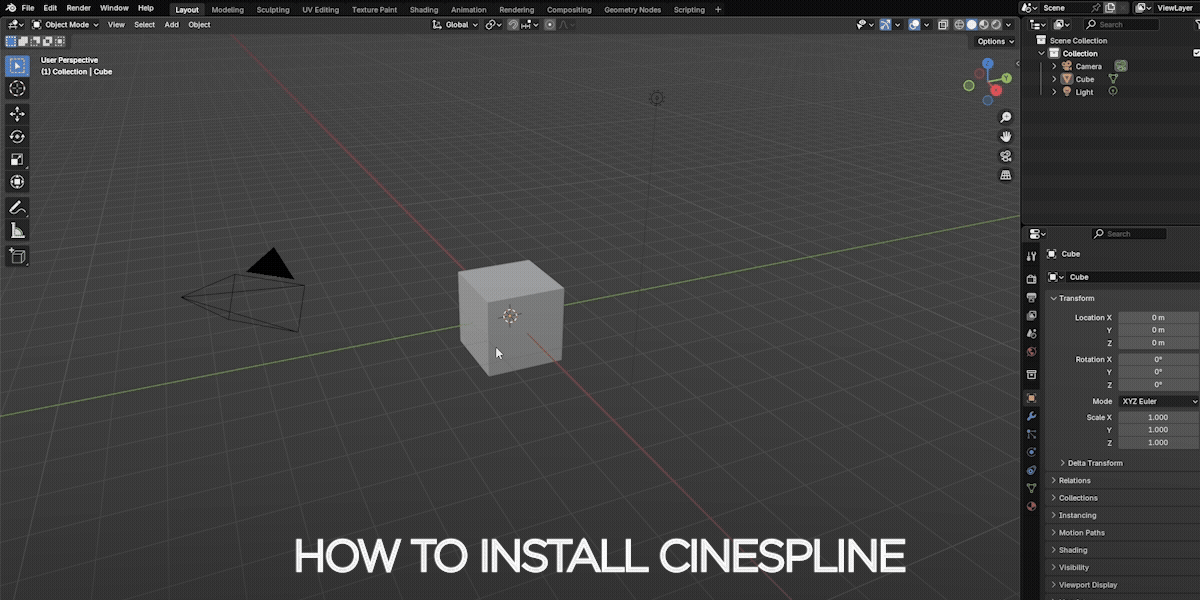Screen dimensions: 1200x600
Task: Open the Scene properties tab icon
Action: click(1031, 334)
